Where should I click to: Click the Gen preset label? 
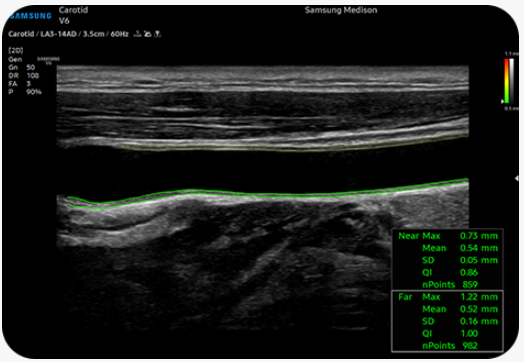pos(15,59)
